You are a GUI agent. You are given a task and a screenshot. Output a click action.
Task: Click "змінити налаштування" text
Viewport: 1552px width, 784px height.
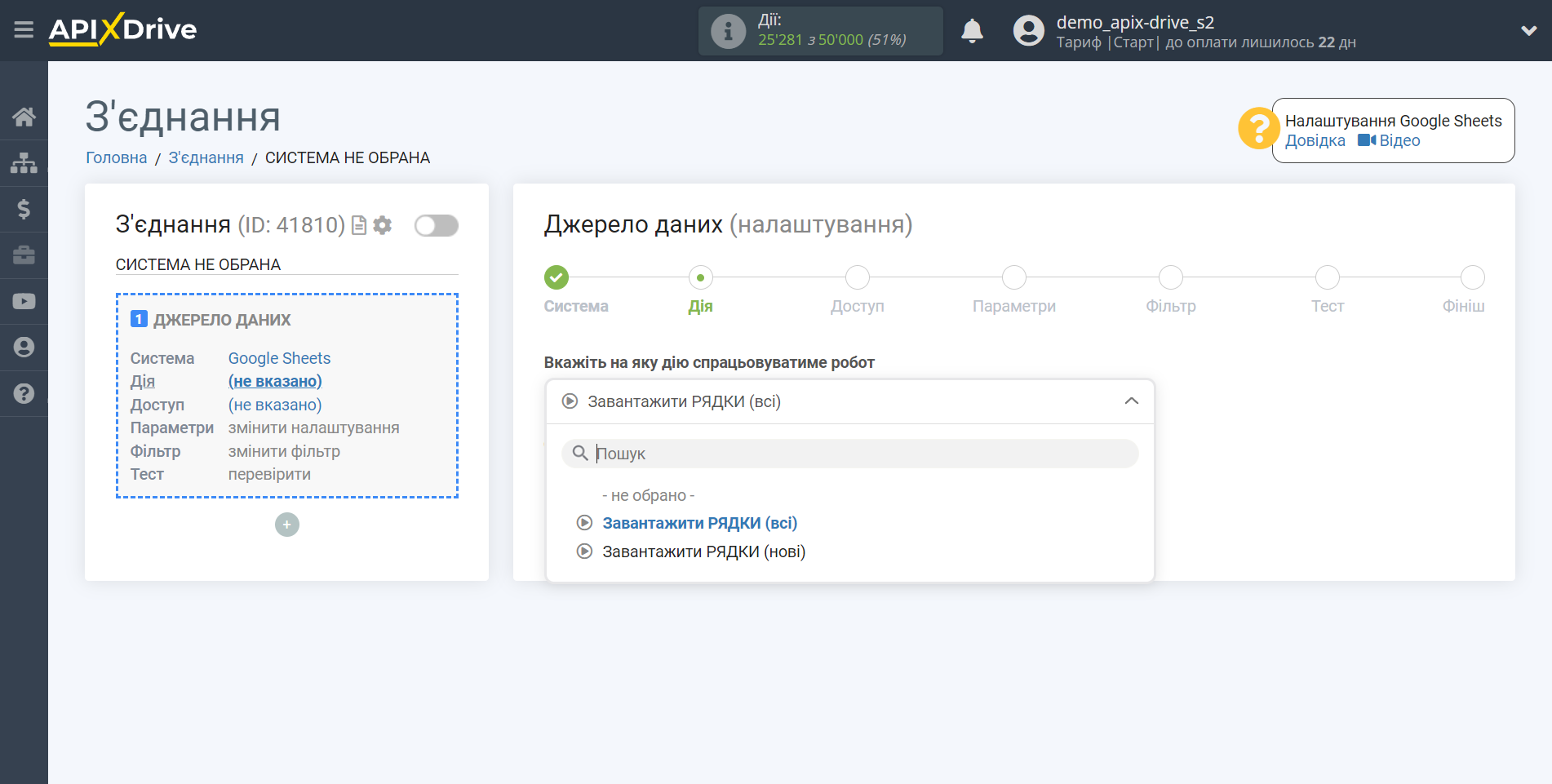click(x=314, y=427)
